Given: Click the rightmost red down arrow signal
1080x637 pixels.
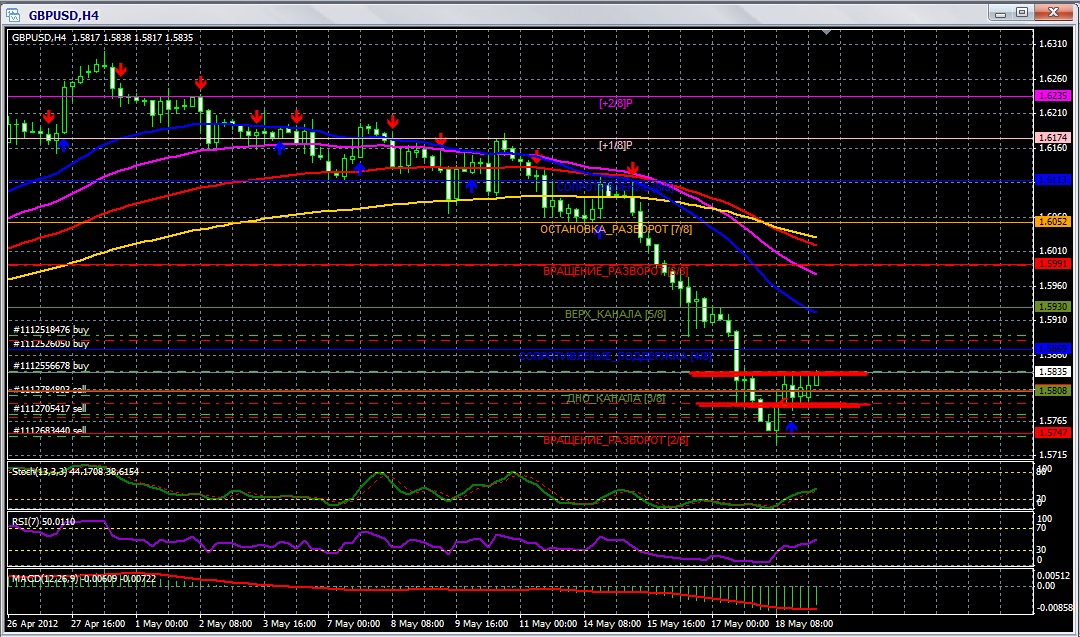Looking at the screenshot, I should coord(633,170).
